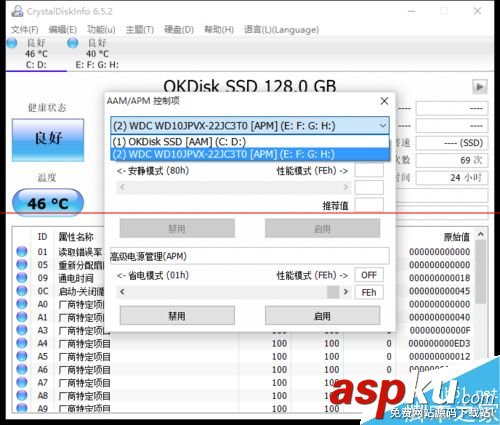Choose (1) OKDisk SSD [AAM] option
This screenshot has height=425, width=500.
250,142
